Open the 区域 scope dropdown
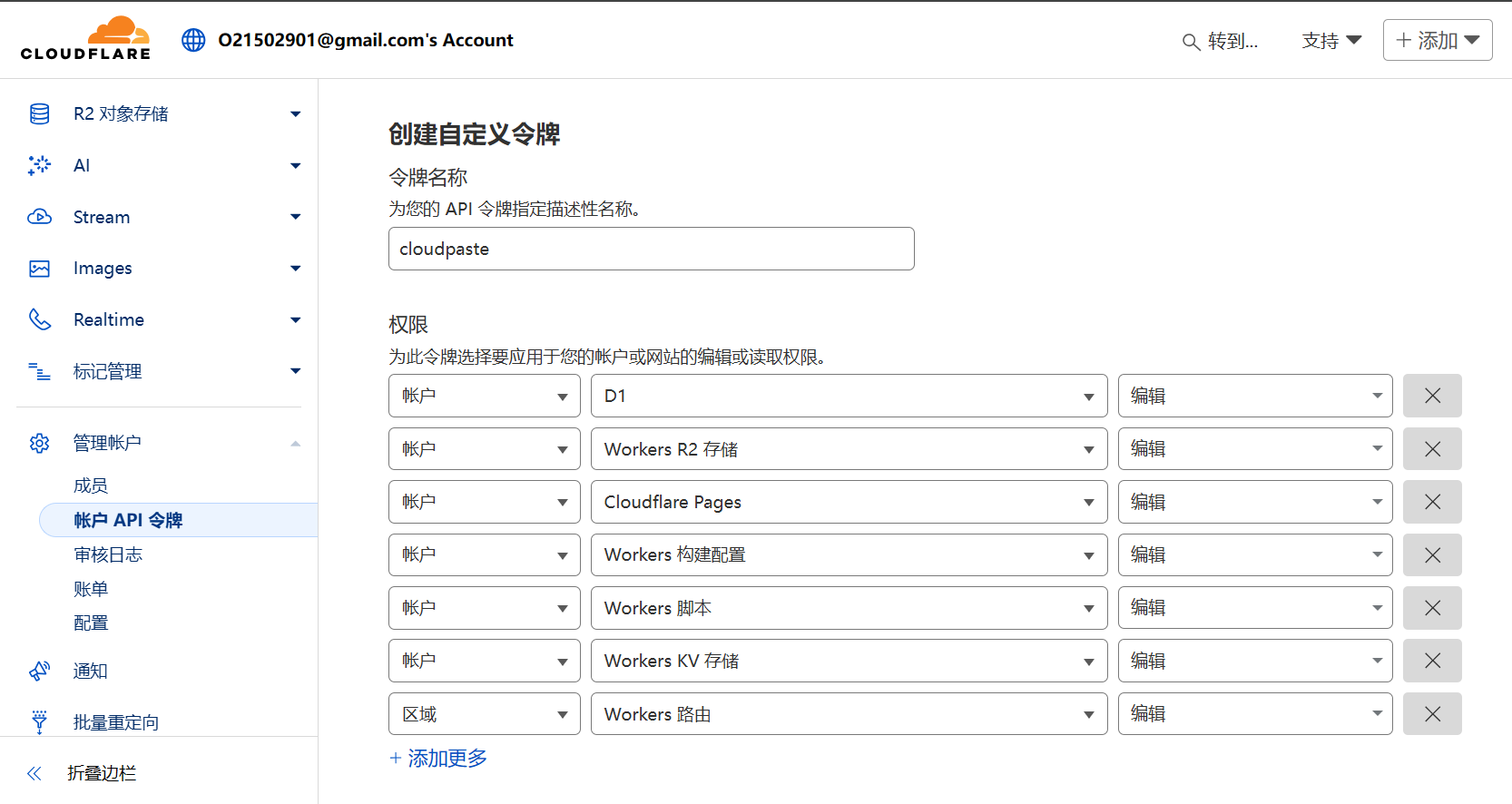1512x804 pixels. (x=484, y=714)
